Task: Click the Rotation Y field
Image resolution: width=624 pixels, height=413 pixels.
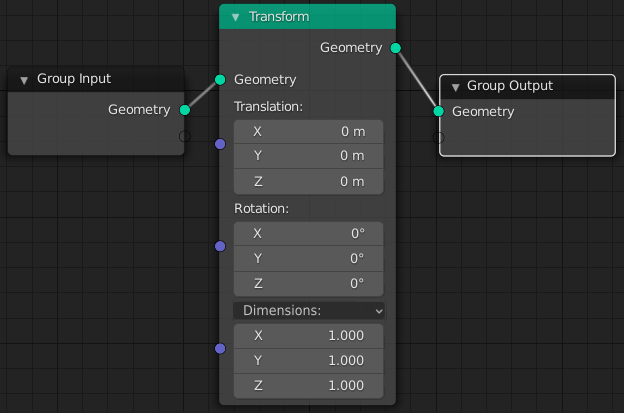Action: pos(308,259)
